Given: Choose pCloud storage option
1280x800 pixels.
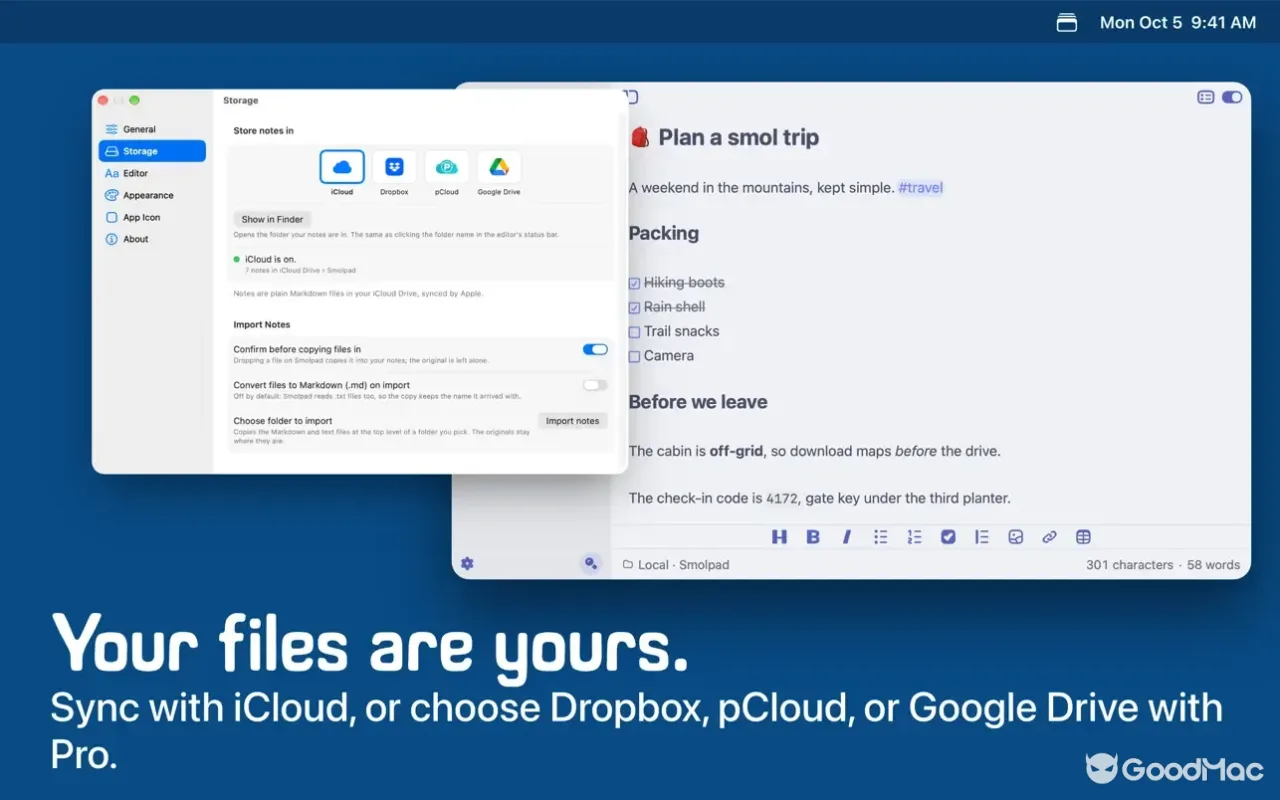Looking at the screenshot, I should [447, 167].
